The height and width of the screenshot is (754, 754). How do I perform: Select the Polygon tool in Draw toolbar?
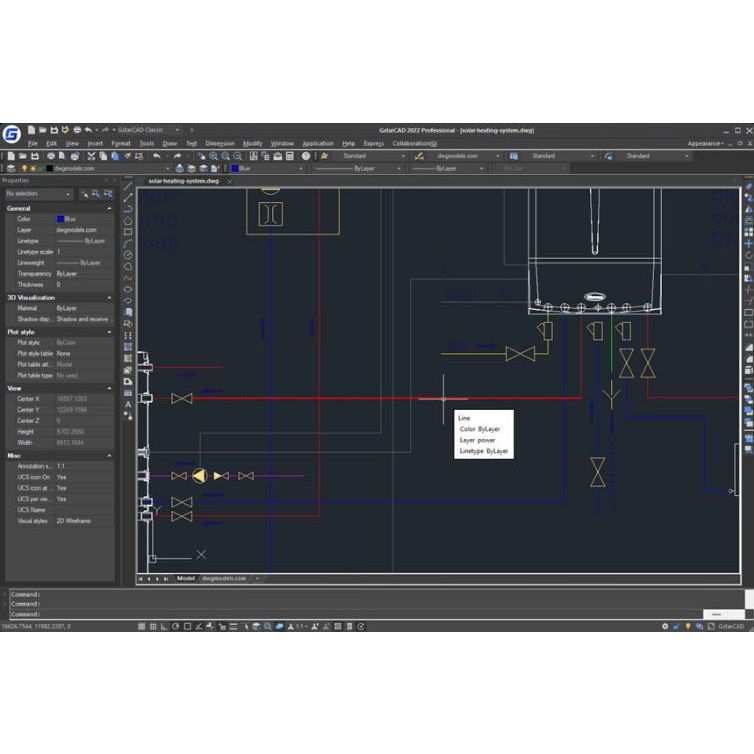point(128,220)
